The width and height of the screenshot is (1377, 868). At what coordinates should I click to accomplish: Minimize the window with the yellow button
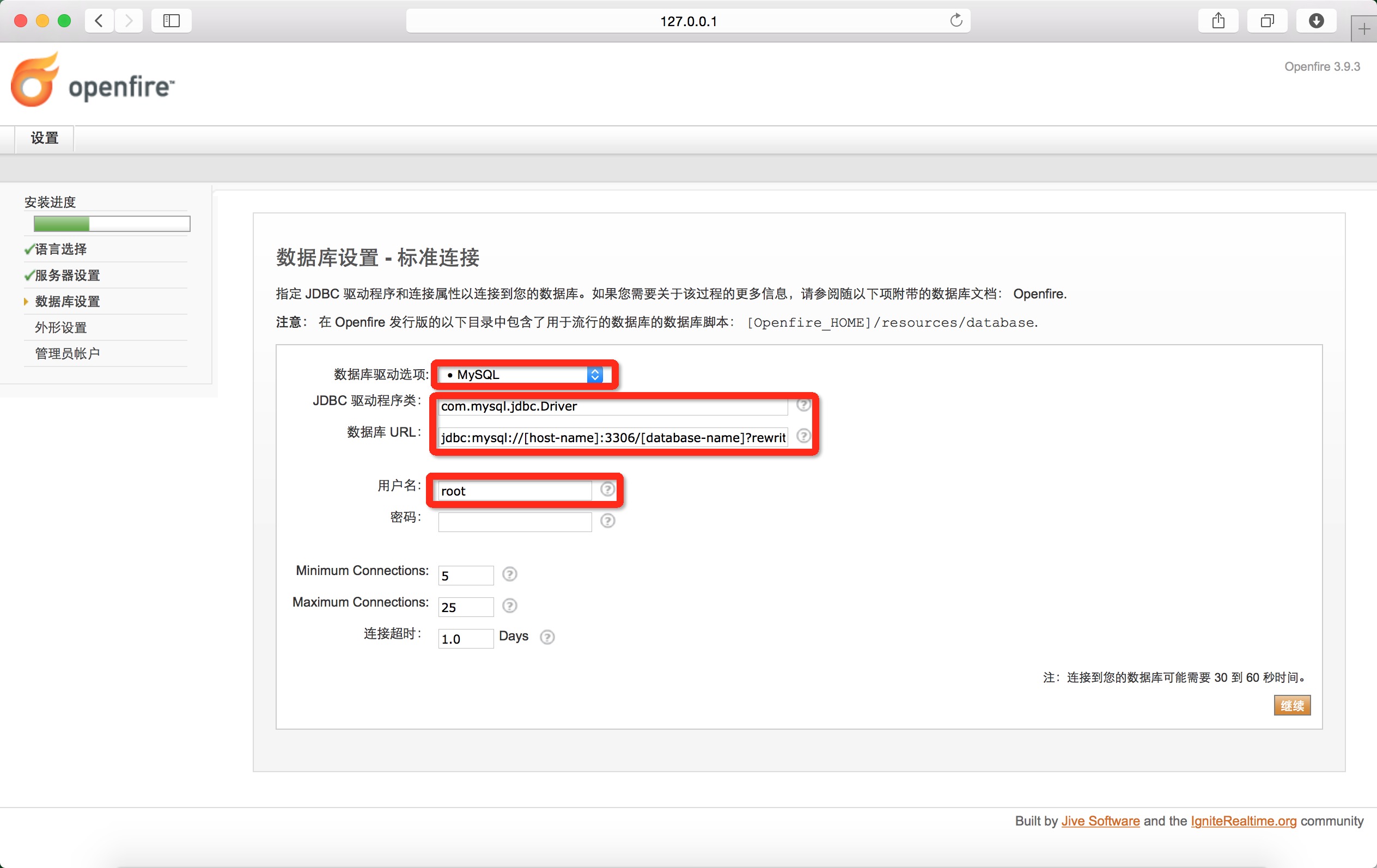(42, 21)
